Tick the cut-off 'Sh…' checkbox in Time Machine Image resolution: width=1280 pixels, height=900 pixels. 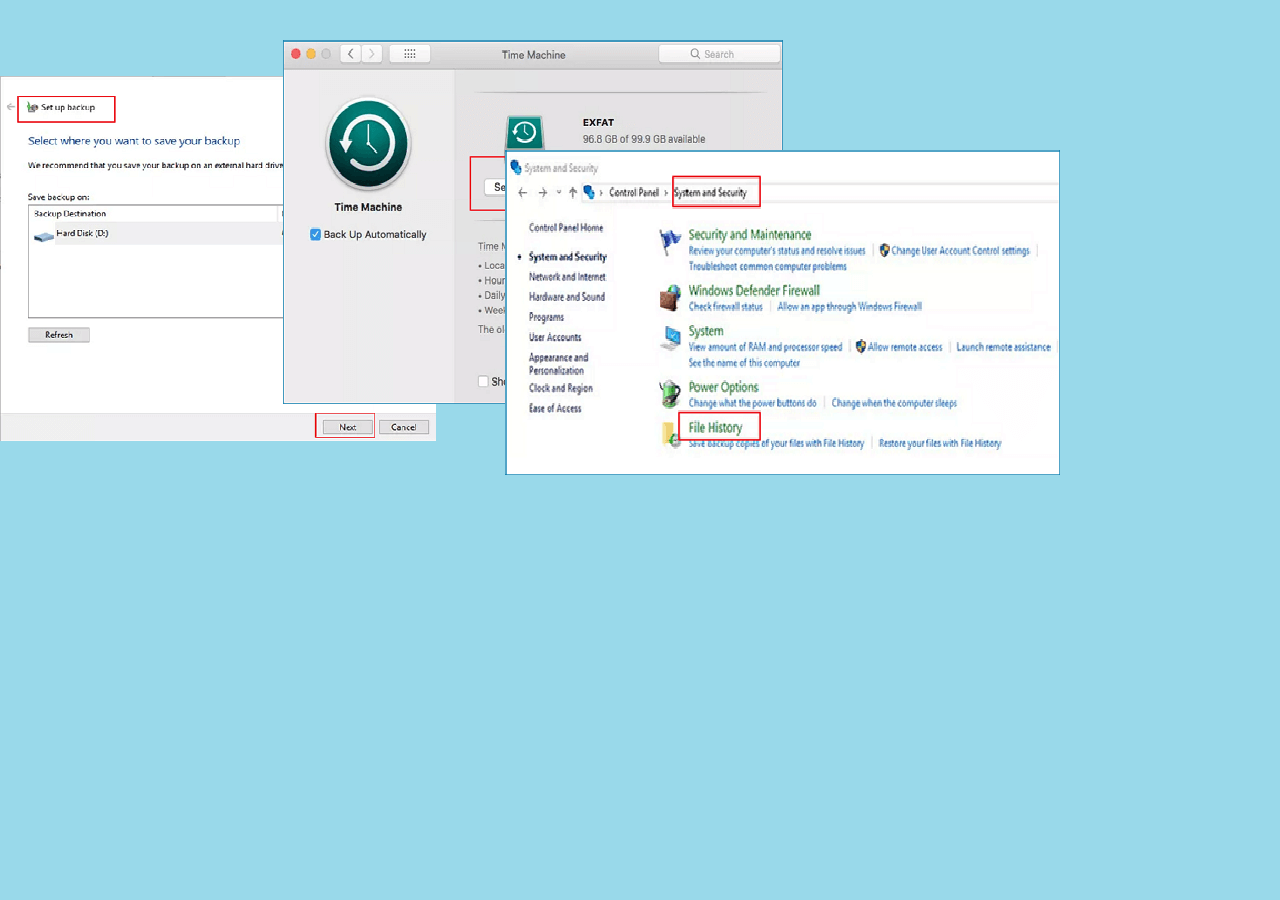click(483, 381)
